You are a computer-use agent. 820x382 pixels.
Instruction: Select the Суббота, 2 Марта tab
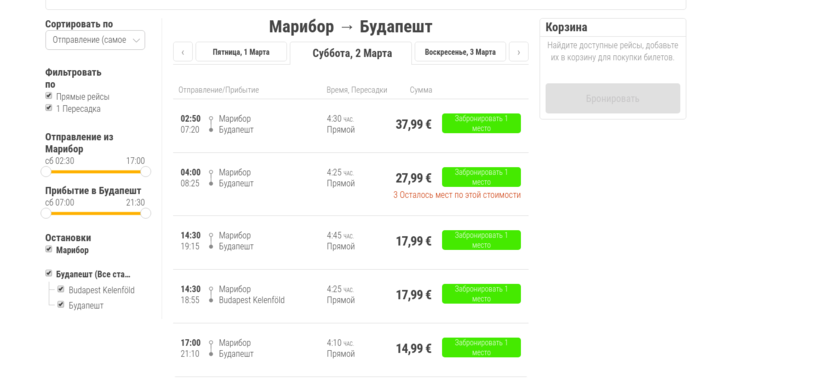[x=352, y=53]
